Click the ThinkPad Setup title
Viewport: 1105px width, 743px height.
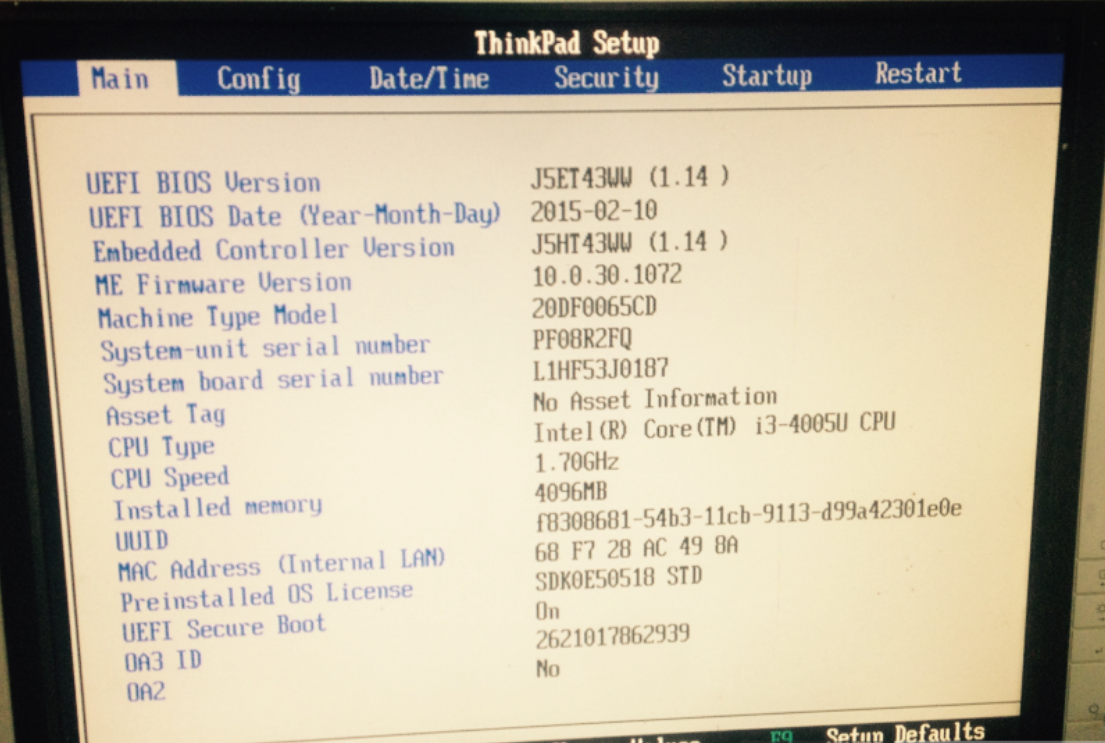[x=567, y=43]
